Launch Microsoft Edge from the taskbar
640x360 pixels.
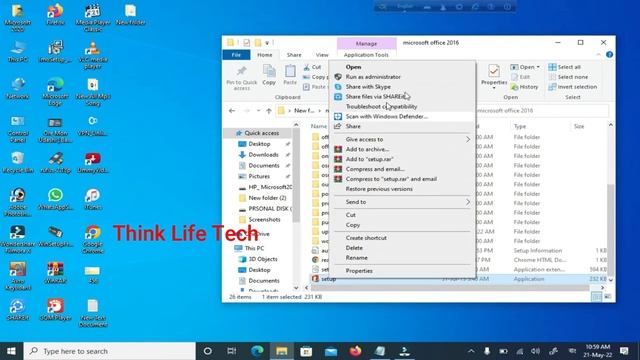point(257,351)
